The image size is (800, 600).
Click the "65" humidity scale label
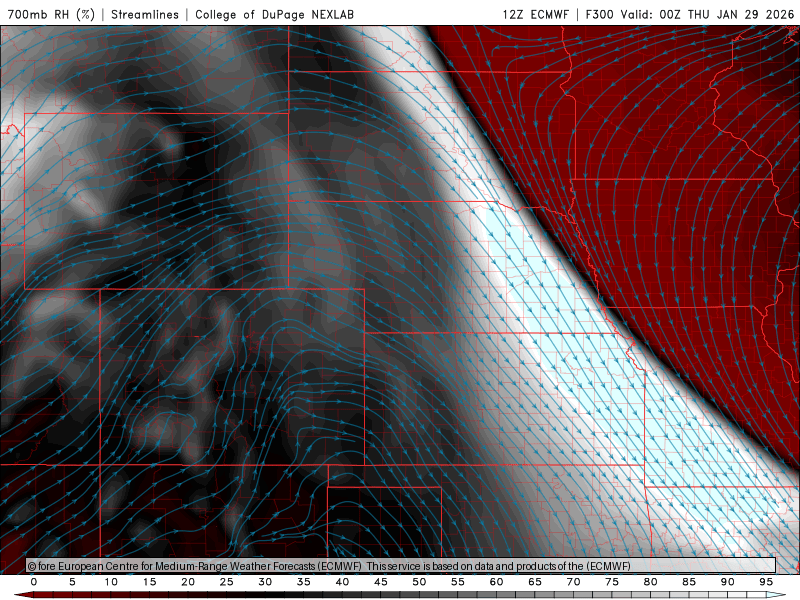[535, 582]
